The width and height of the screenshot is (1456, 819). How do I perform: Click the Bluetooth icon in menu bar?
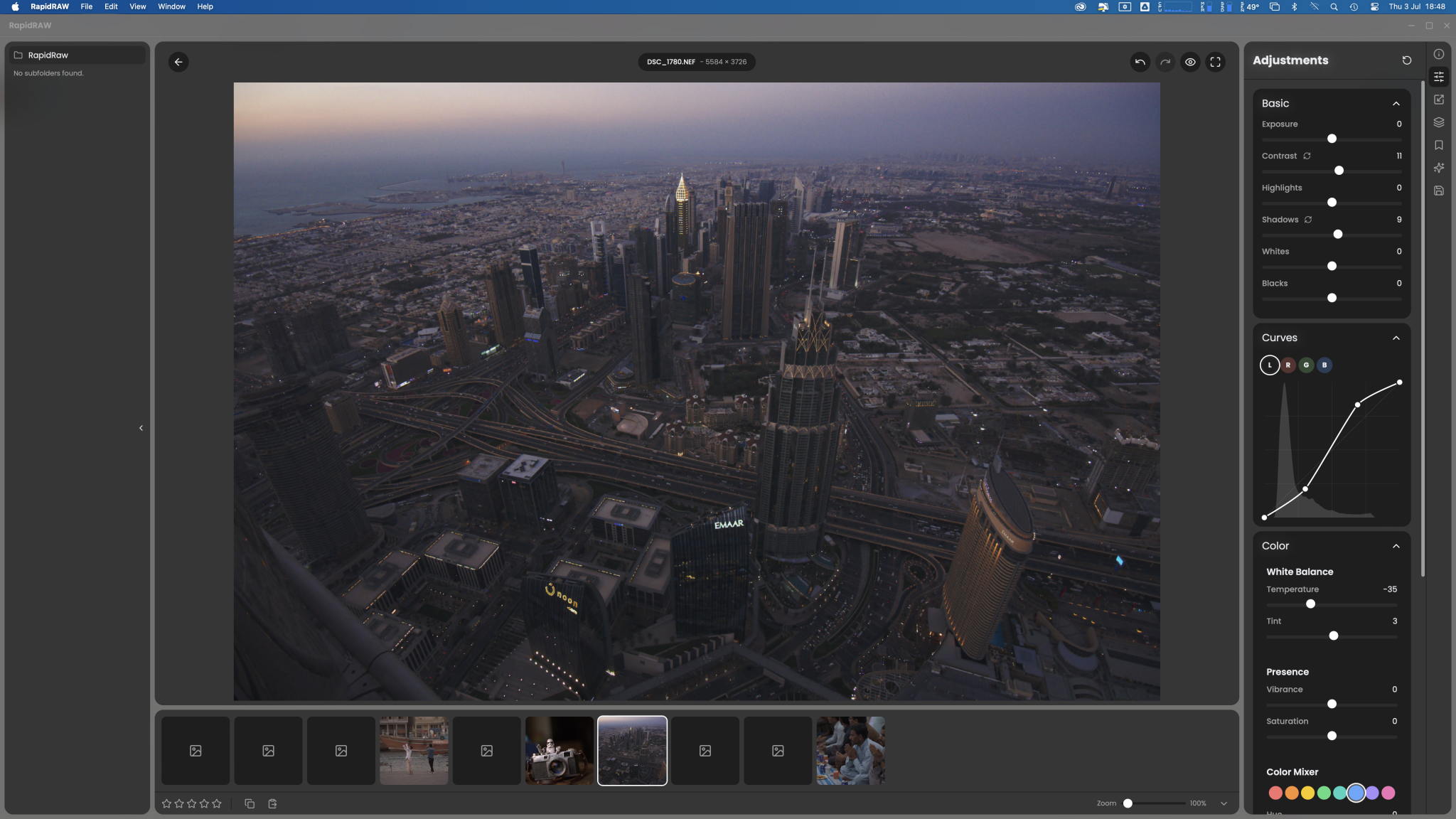(1294, 6)
